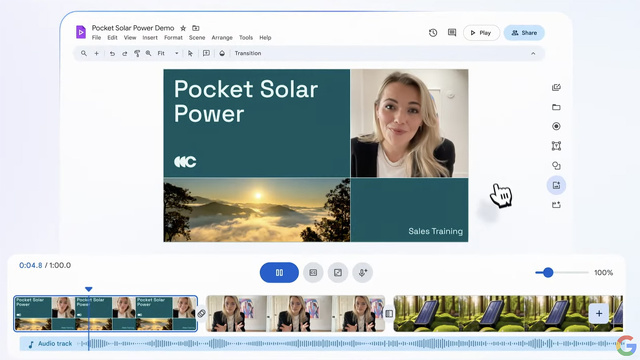Open the Edit menu
Viewport: 640px width, 360px height.
[112, 38]
